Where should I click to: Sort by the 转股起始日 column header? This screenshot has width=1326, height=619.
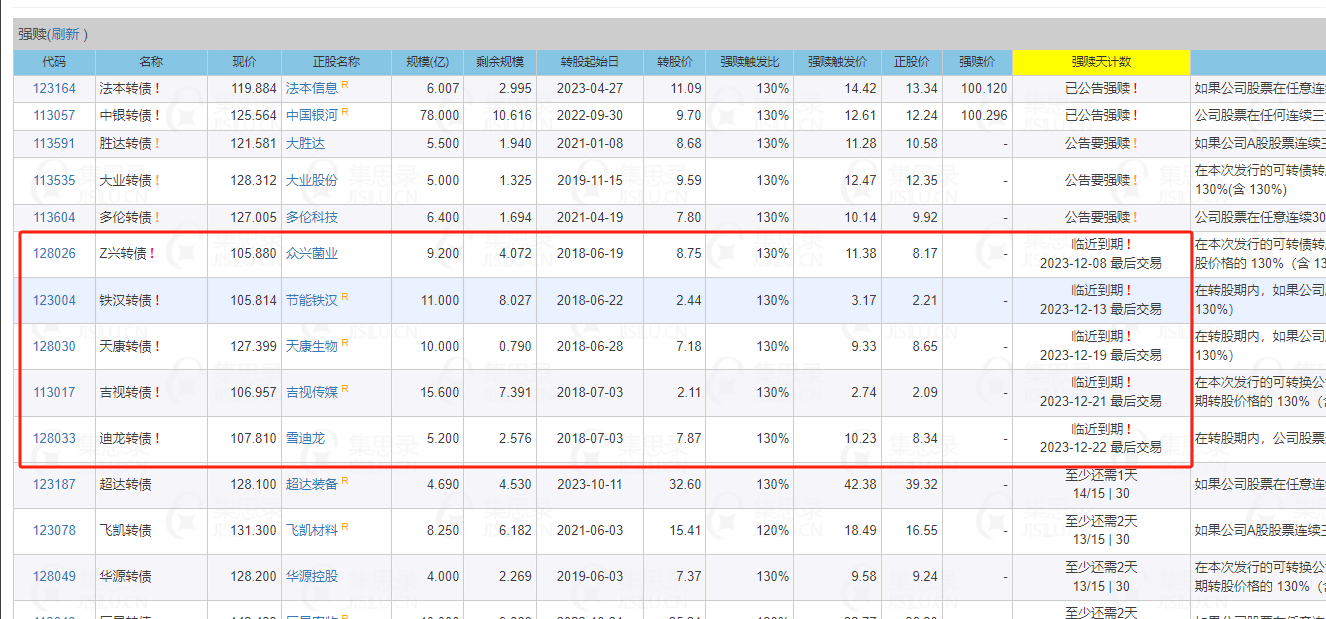(x=589, y=62)
